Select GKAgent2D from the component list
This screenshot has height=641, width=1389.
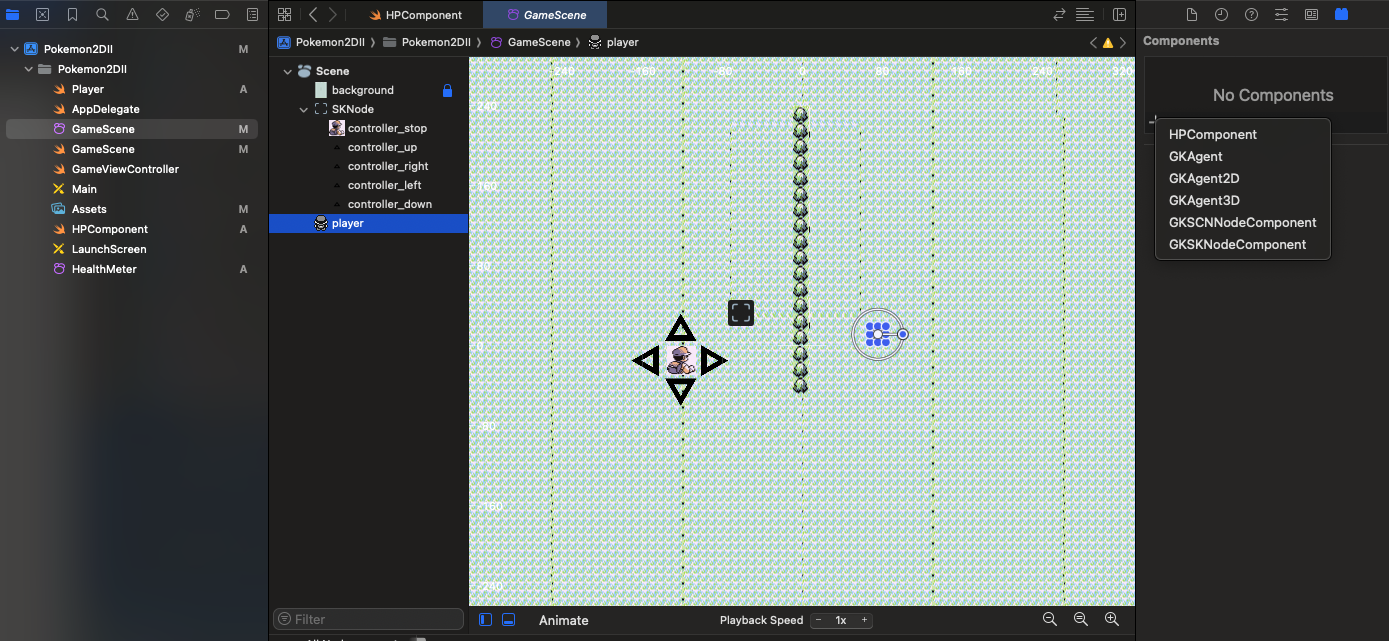click(x=1204, y=178)
